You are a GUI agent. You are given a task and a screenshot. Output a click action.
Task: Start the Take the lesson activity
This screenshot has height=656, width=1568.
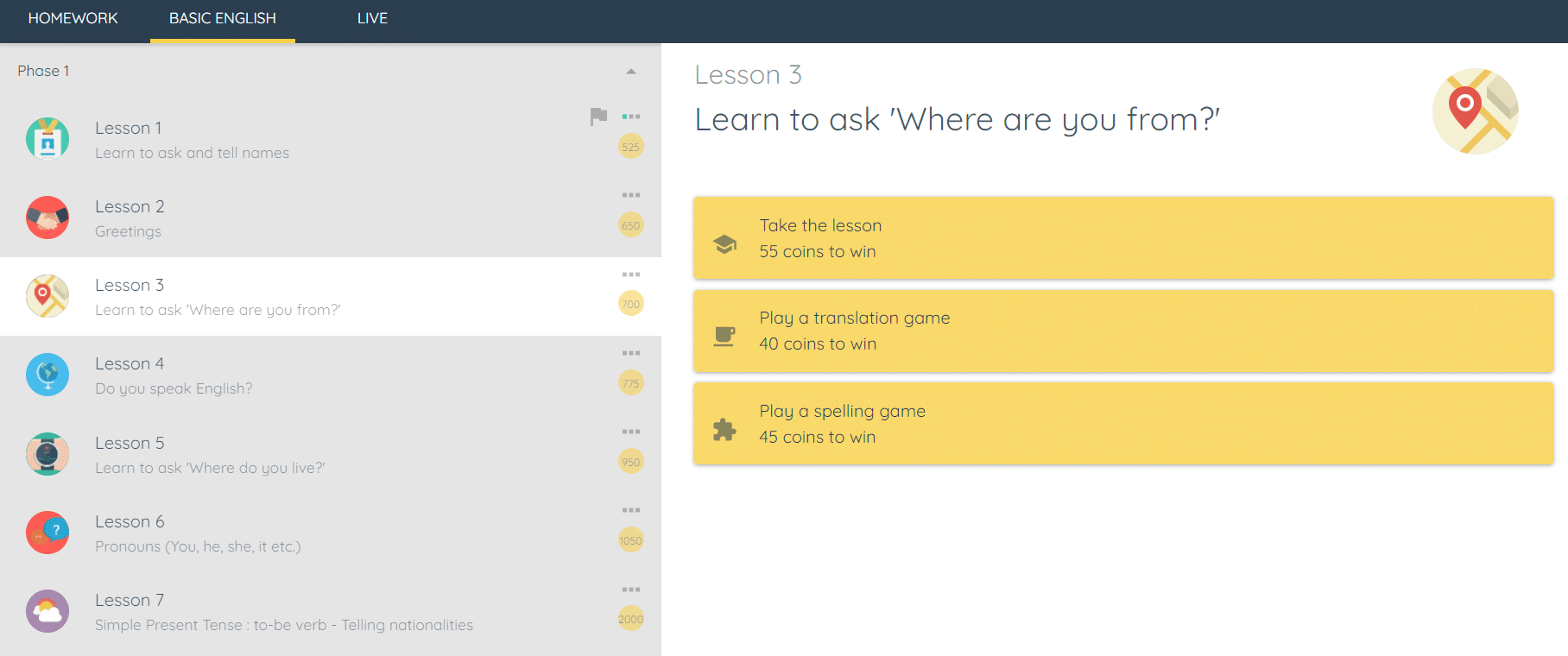click(x=1122, y=238)
